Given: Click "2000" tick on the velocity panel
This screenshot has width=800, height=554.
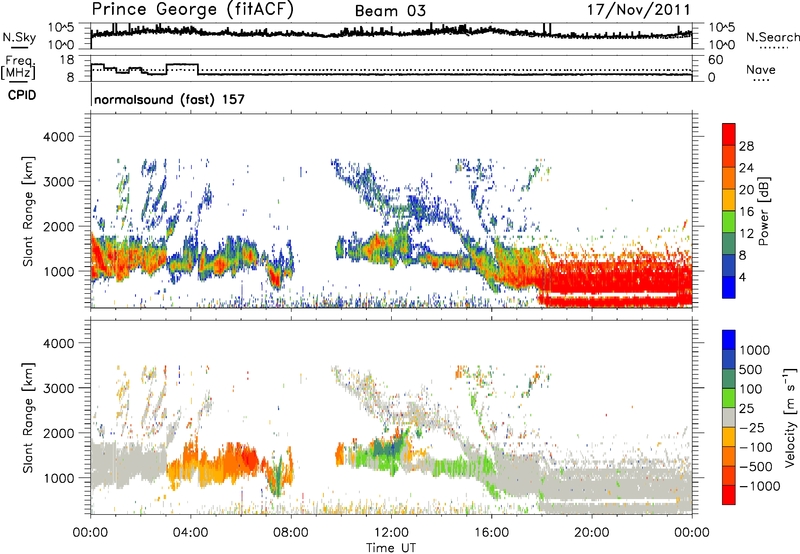Looking at the screenshot, I should pos(58,433).
